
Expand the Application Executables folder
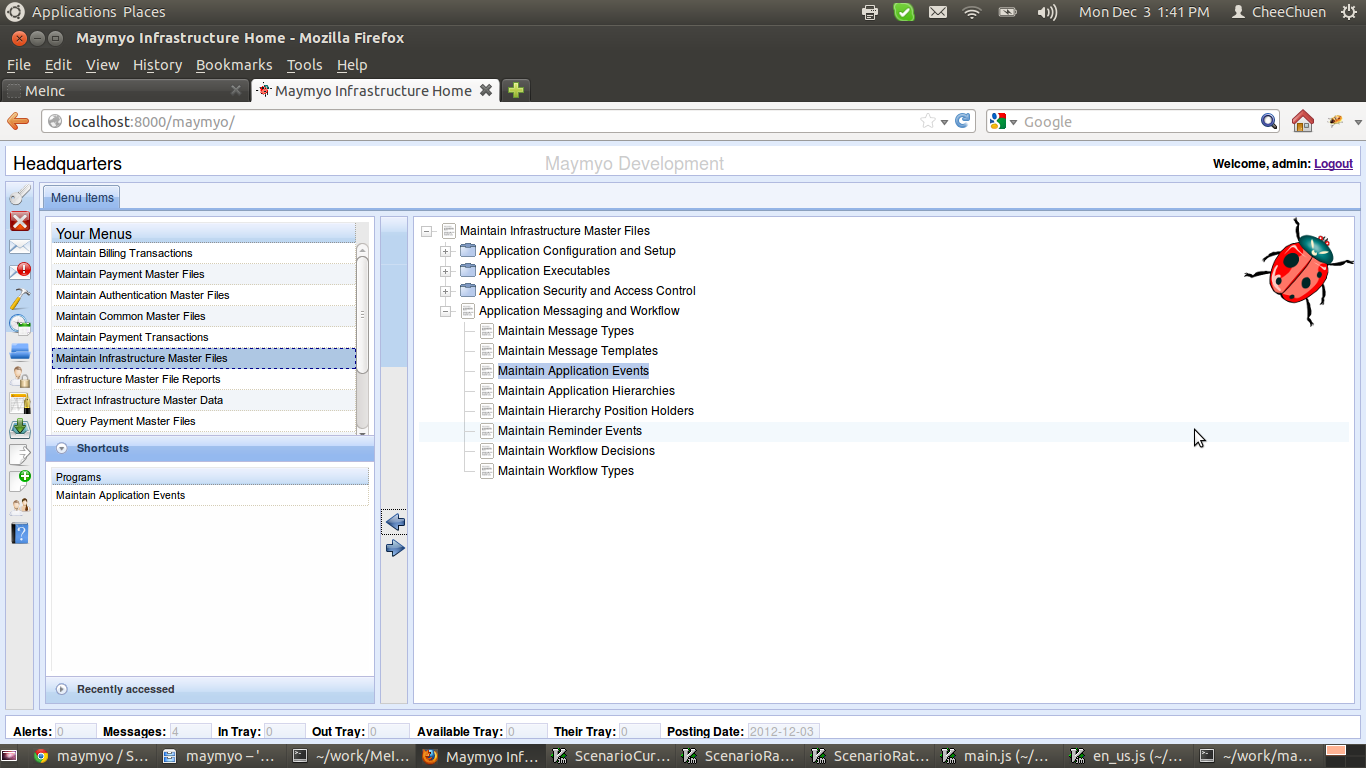point(446,271)
